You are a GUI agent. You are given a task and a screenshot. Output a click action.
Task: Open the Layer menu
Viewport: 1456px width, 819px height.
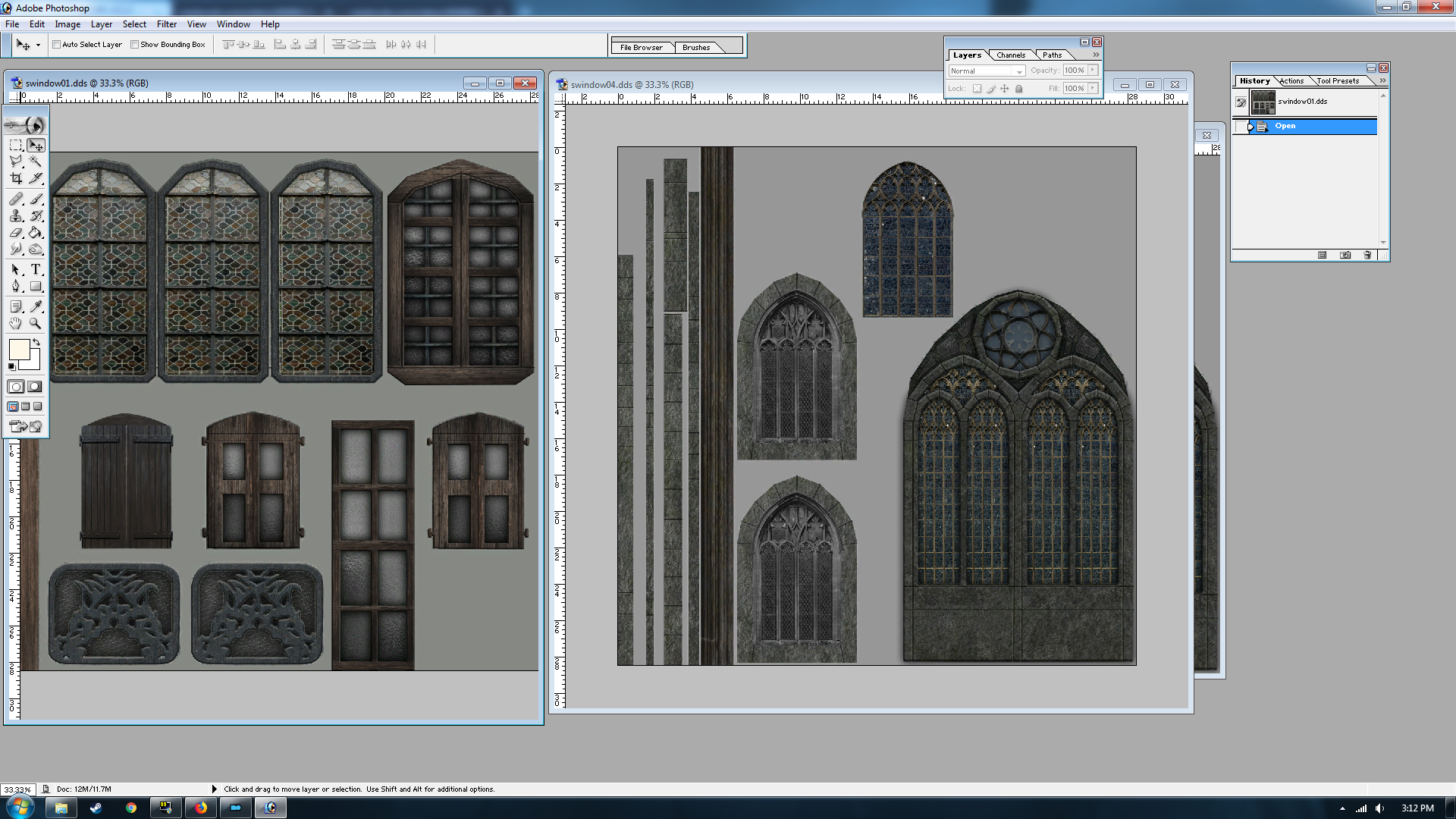[x=102, y=24]
